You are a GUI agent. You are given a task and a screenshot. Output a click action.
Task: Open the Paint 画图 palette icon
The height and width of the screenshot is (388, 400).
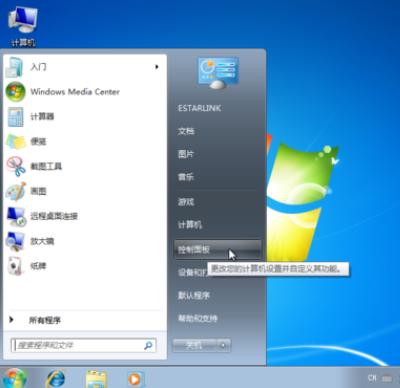(x=16, y=191)
